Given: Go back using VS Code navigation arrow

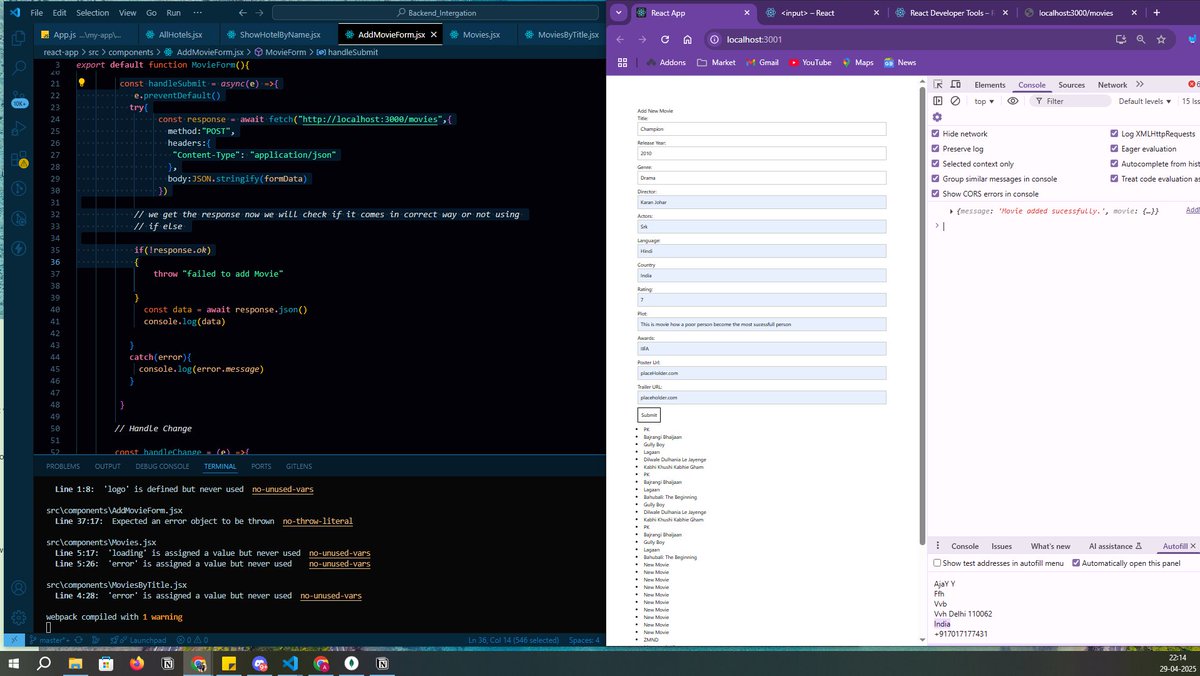Looking at the screenshot, I should (245, 13).
